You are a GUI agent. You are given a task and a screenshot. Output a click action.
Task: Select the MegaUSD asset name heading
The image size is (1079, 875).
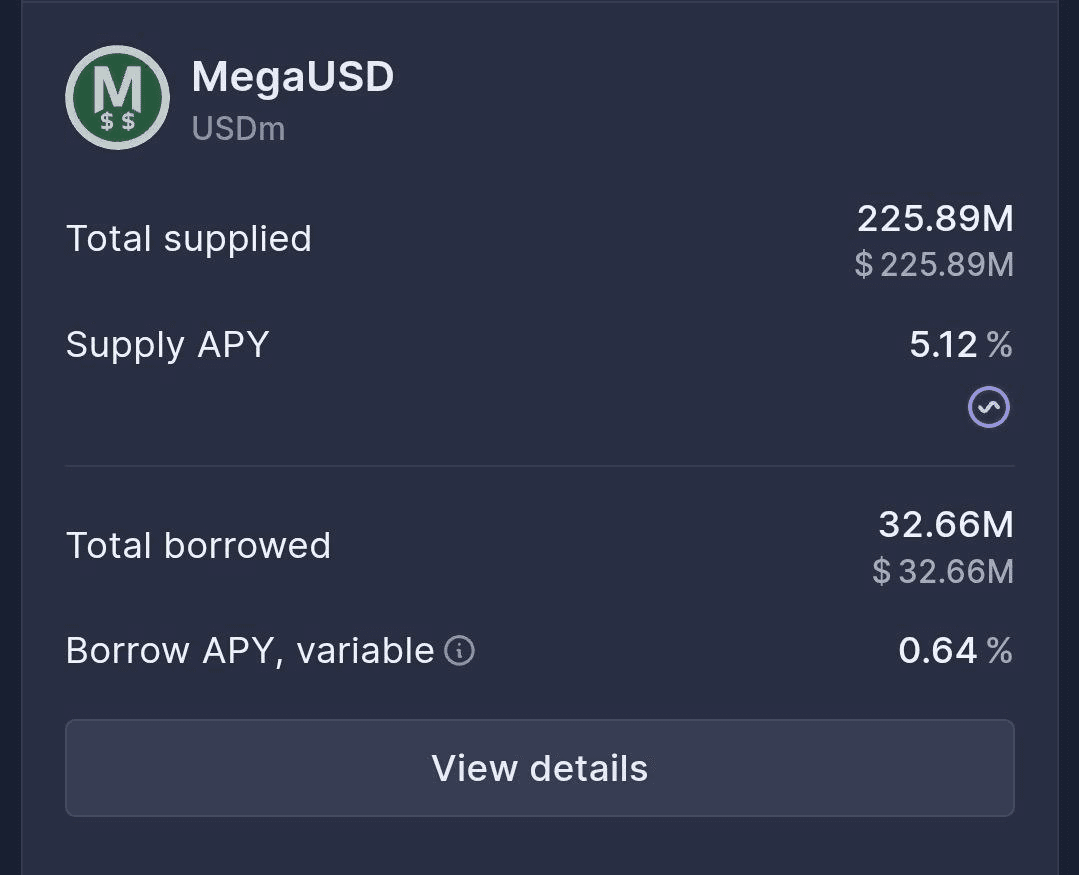[293, 77]
